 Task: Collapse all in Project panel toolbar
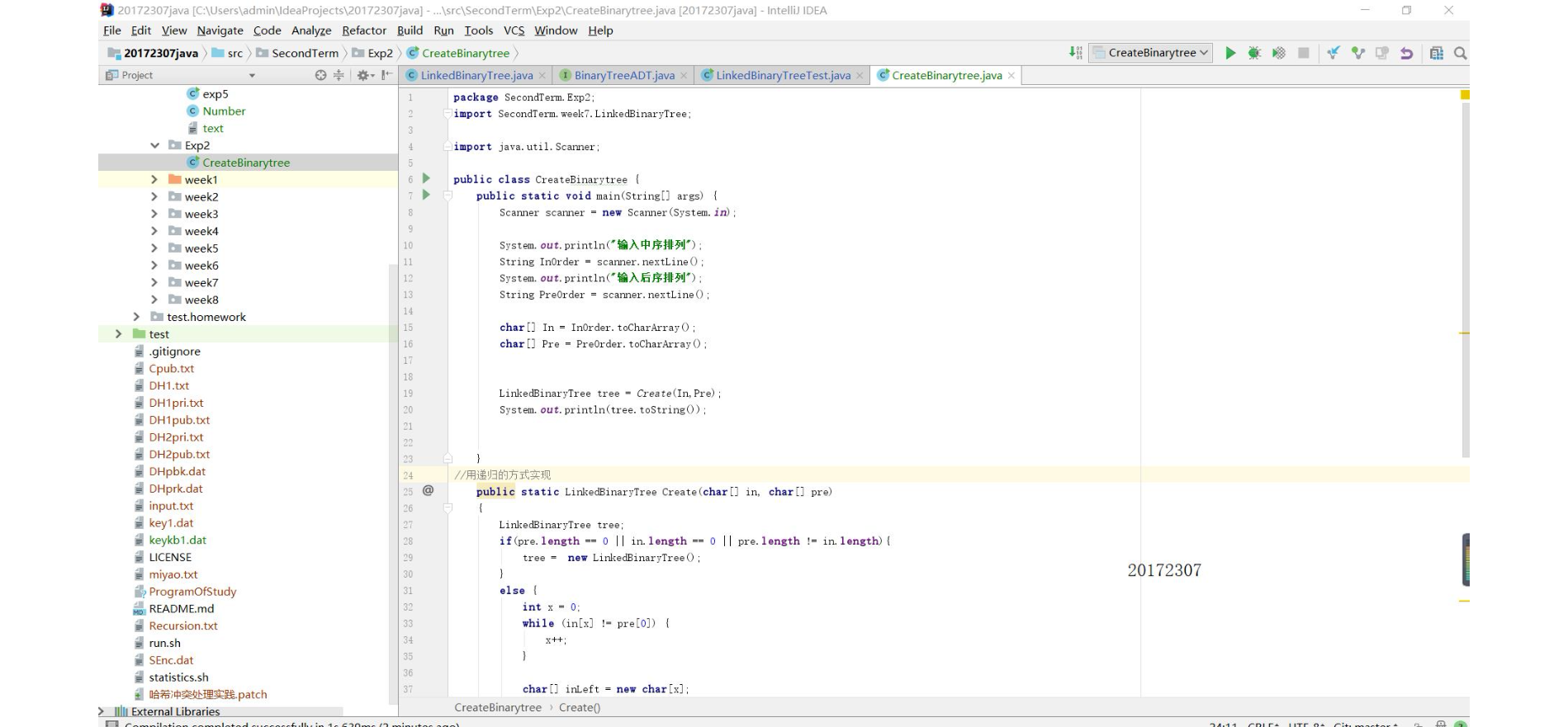[339, 75]
